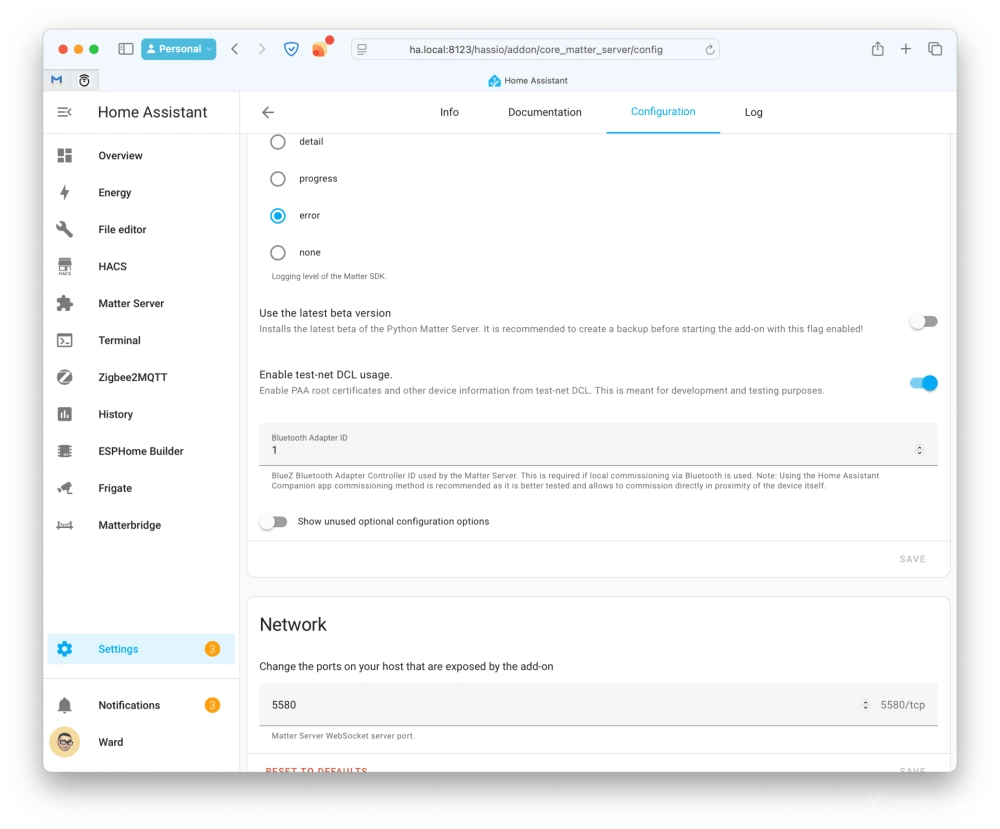Viewport: 1000px width, 829px height.
Task: Open the Personal profile dropdown in Safari
Action: (179, 49)
